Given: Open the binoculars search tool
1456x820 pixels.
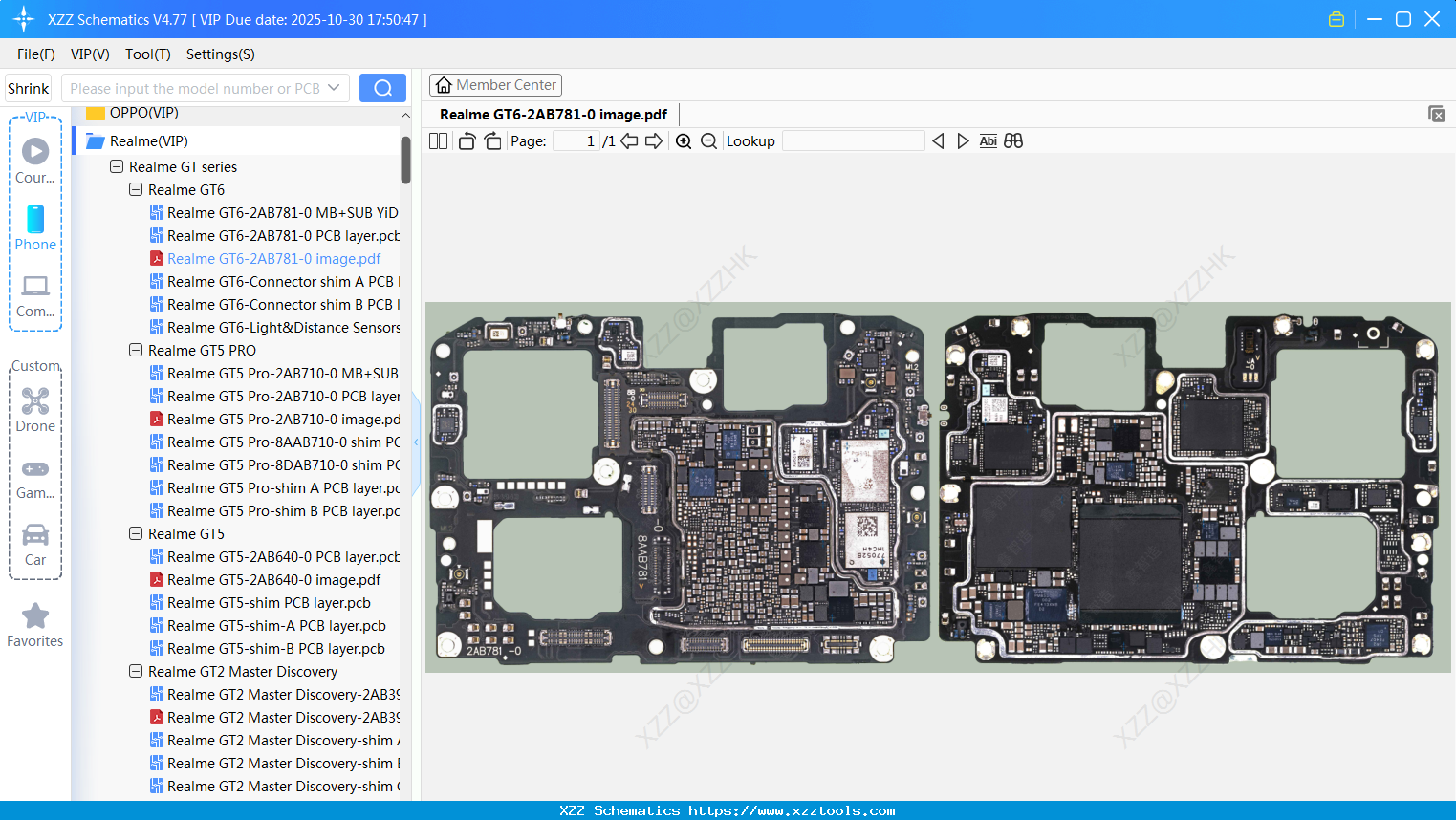Looking at the screenshot, I should 1013,140.
